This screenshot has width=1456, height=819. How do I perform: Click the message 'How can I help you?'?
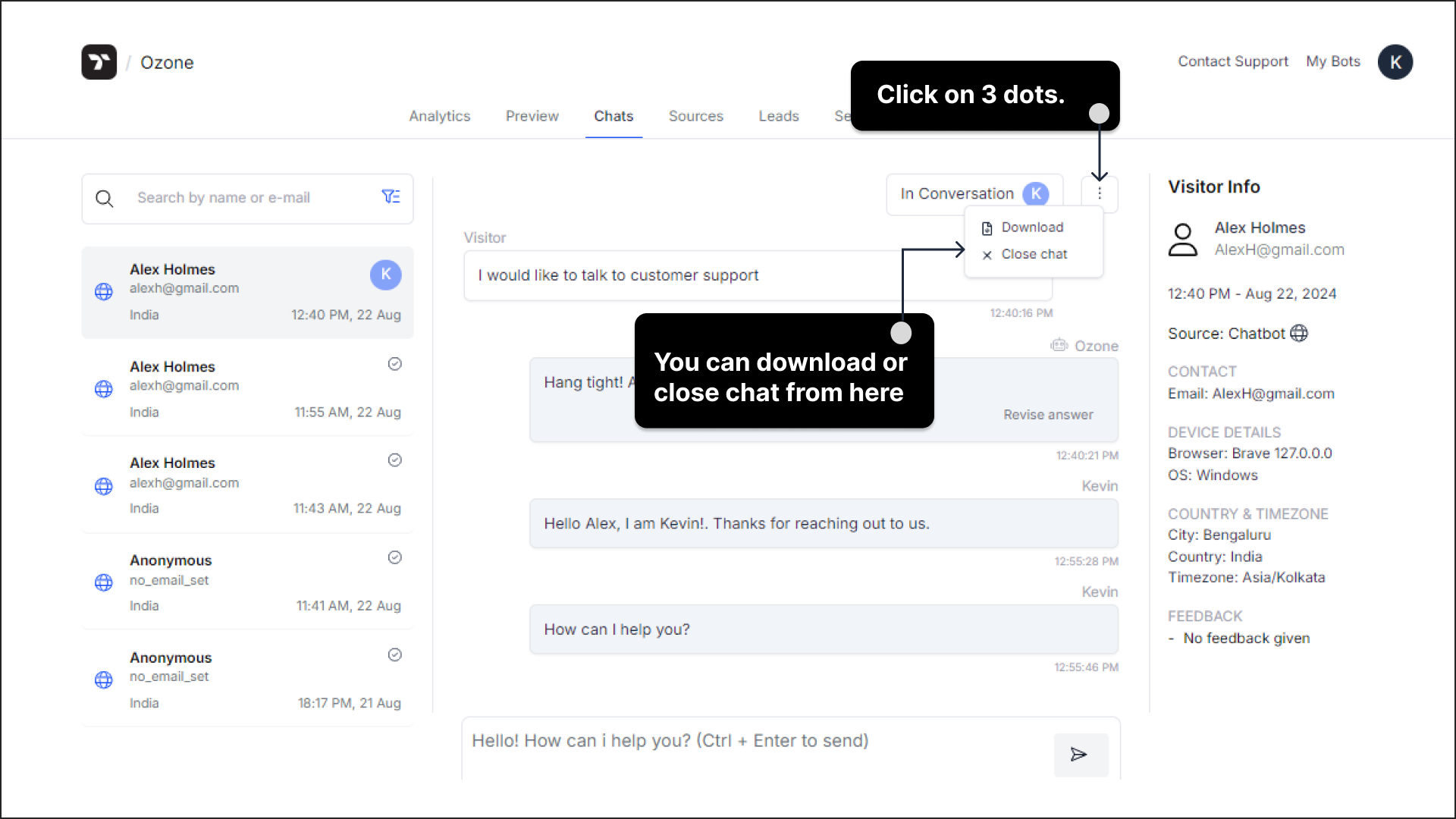click(x=824, y=629)
